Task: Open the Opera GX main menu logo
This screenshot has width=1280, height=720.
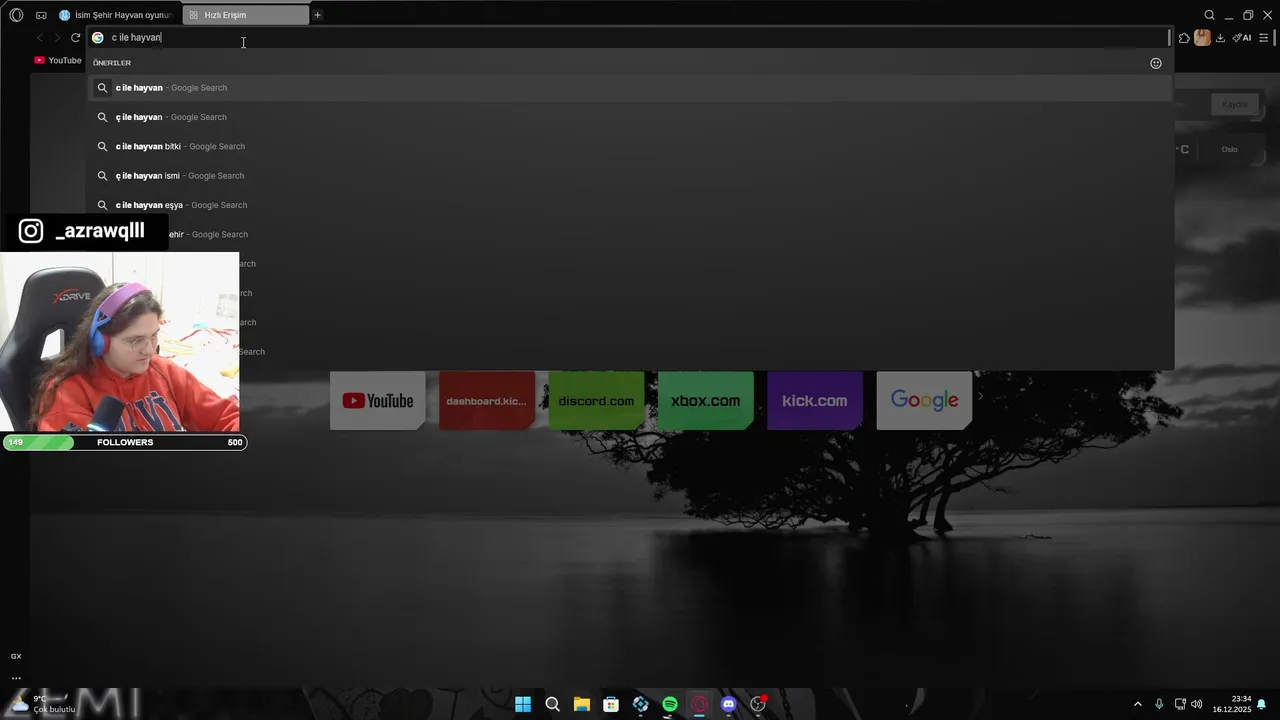Action: click(16, 15)
